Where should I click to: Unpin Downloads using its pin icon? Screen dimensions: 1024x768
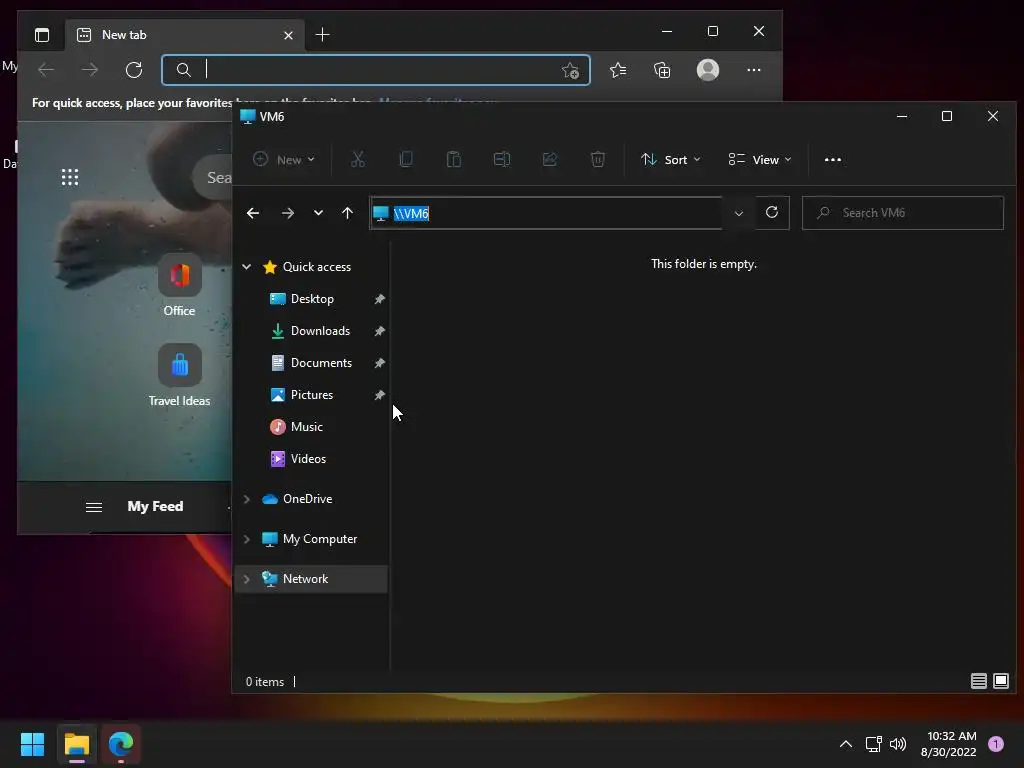click(379, 331)
